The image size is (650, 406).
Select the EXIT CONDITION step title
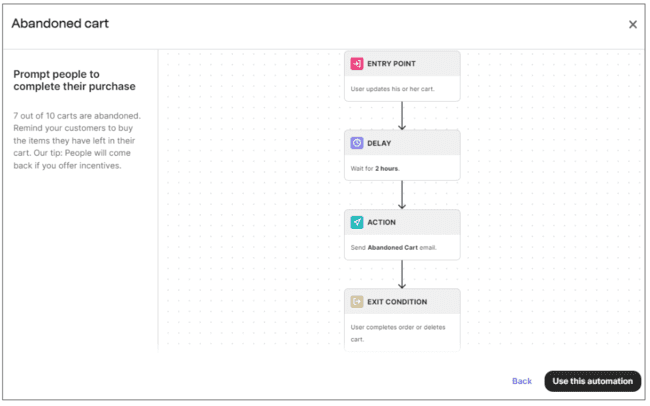tap(400, 301)
